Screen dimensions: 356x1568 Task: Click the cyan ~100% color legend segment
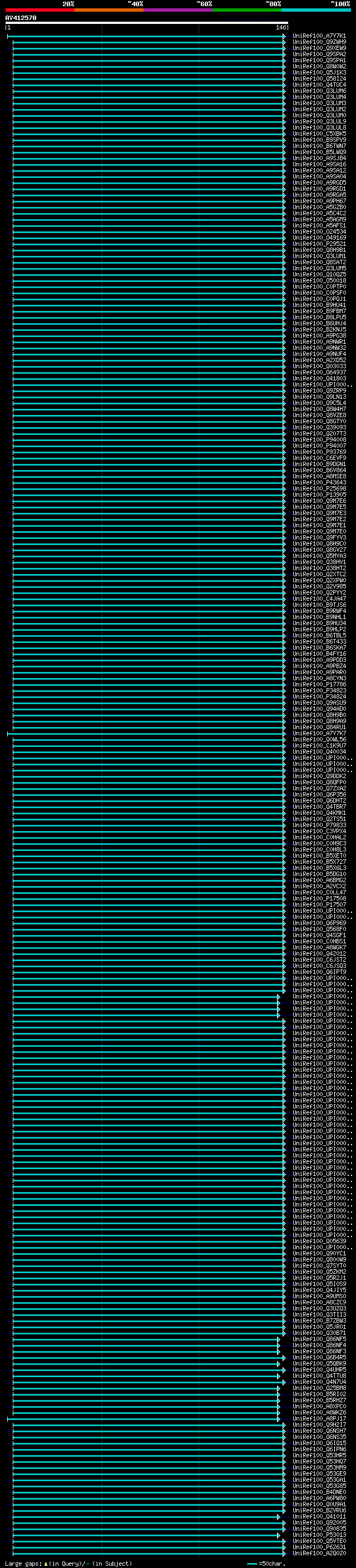(x=316, y=10)
